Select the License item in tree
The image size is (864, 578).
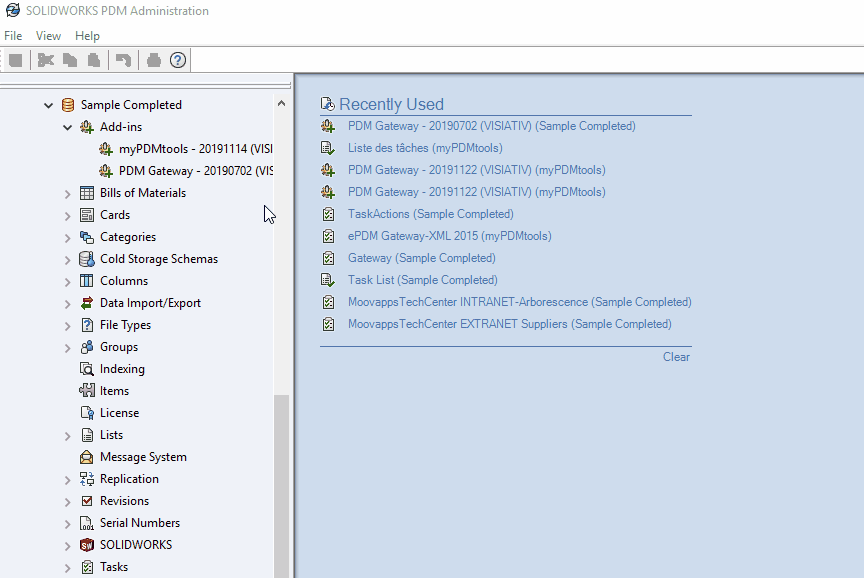119,413
